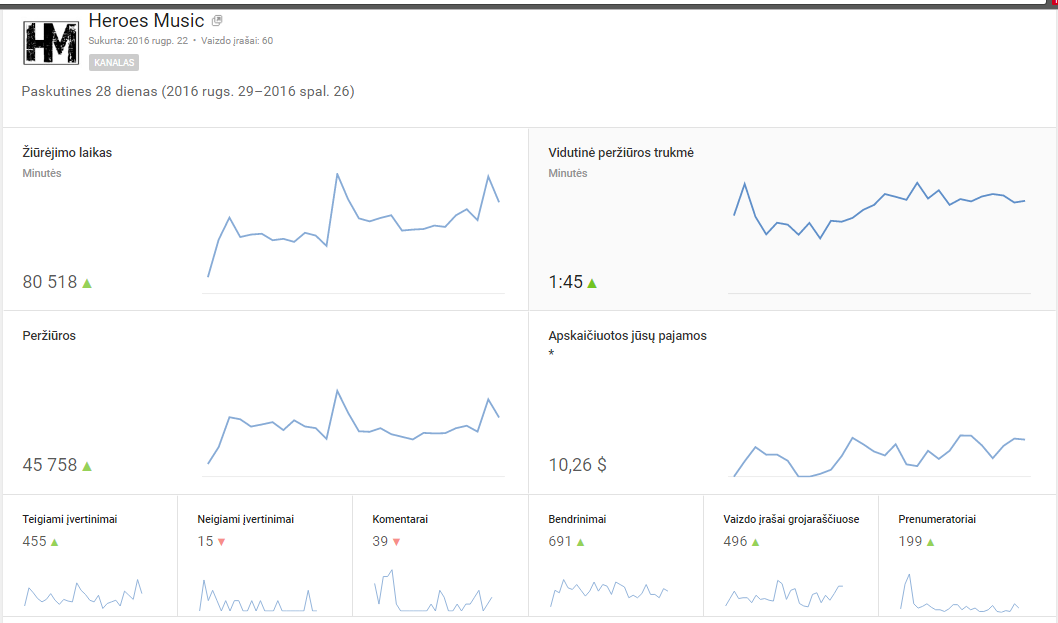1058x623 pixels.
Task: Open the Prenumeratoriai report
Action: (937, 519)
